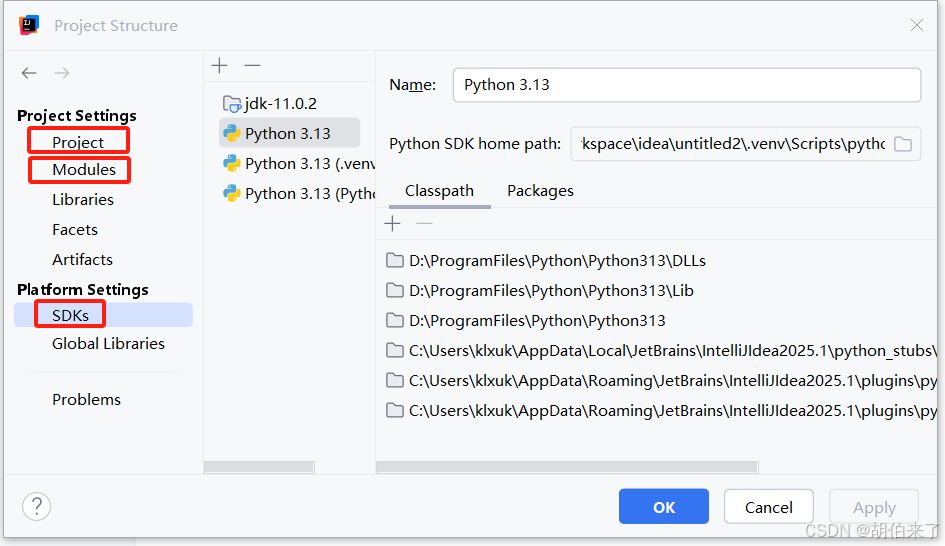Open help with question mark button

click(37, 506)
